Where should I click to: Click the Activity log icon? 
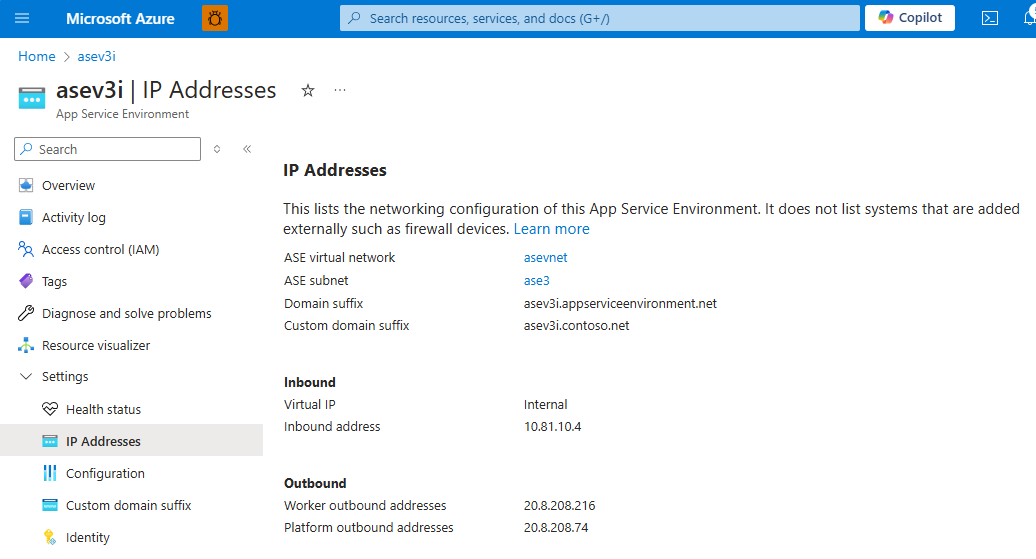point(26,217)
